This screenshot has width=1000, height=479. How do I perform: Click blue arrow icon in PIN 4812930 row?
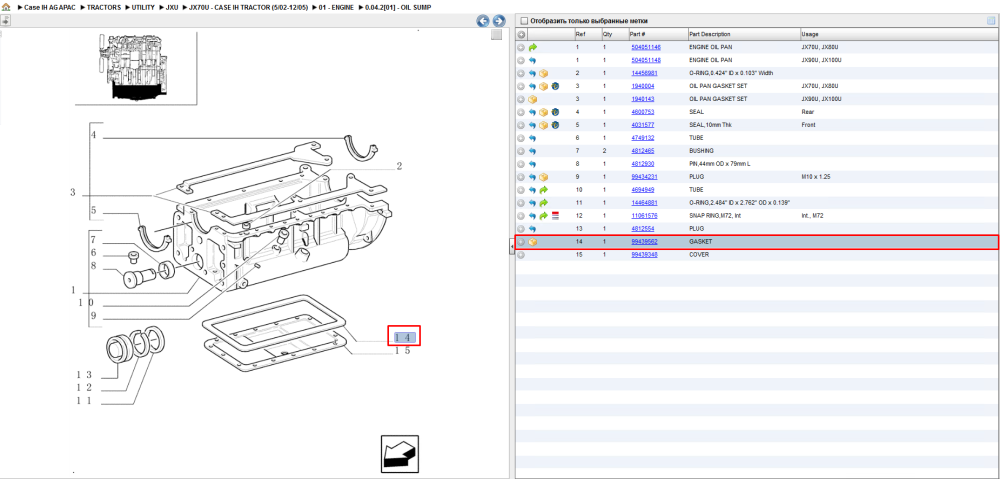pos(533,164)
